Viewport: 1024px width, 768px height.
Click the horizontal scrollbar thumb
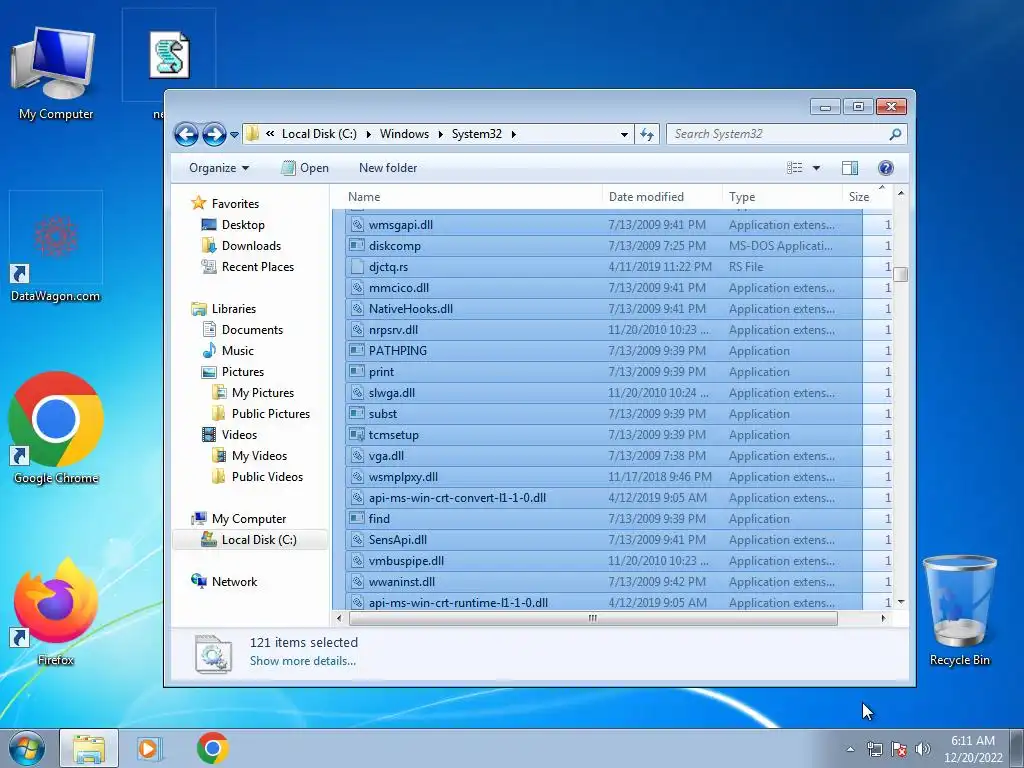tap(593, 618)
